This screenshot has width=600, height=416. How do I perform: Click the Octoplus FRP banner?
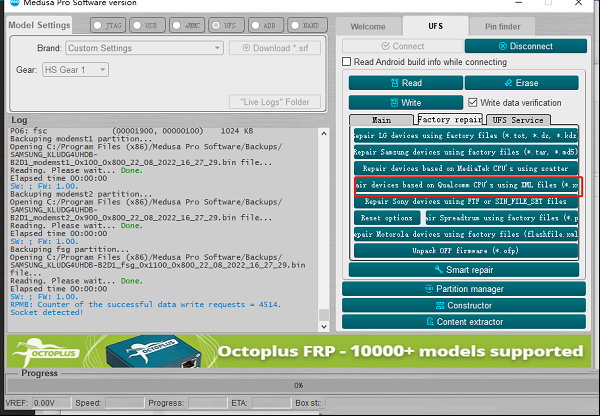299,351
